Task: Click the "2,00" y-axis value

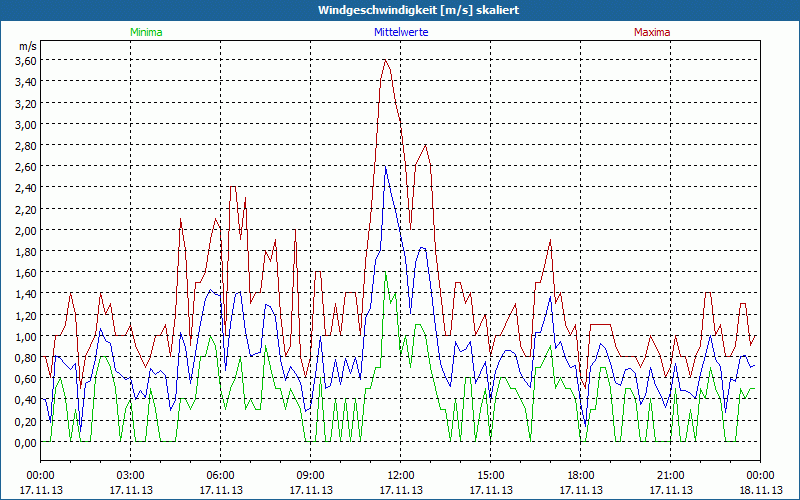Action: tap(26, 230)
